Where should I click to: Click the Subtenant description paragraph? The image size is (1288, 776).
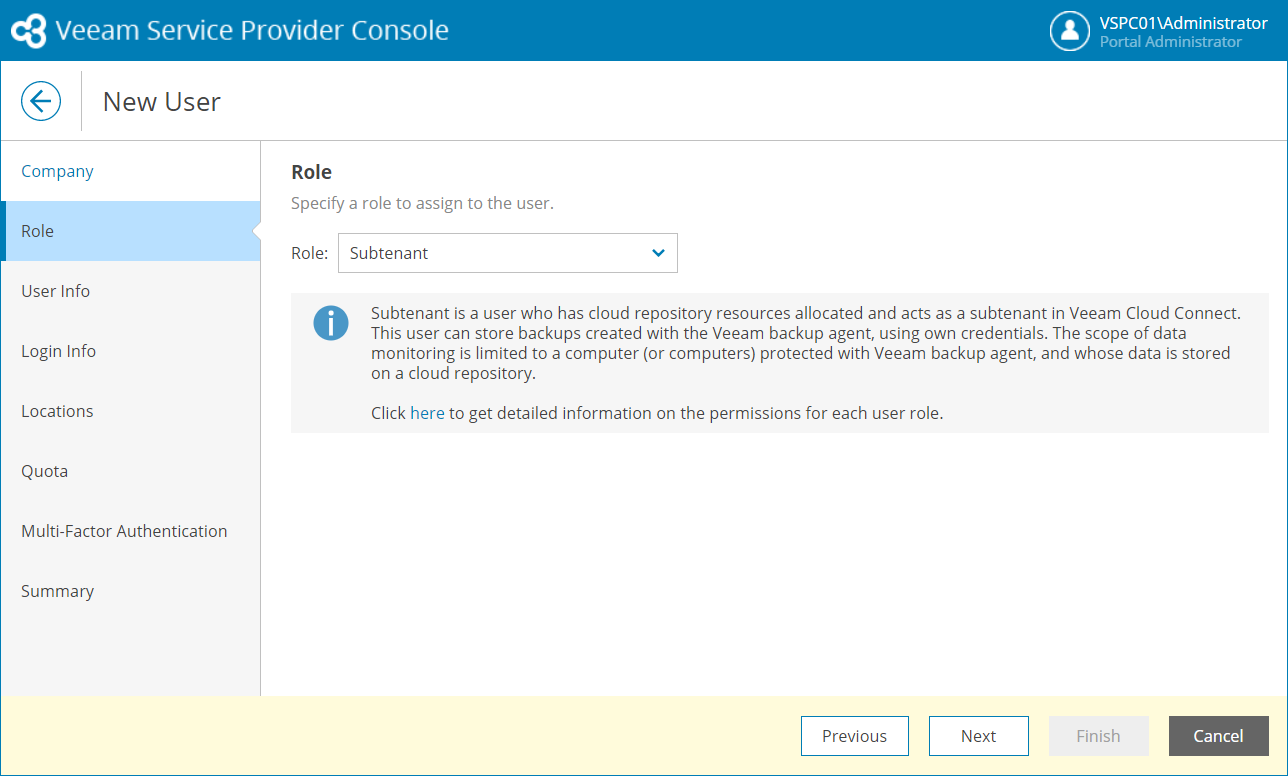806,343
